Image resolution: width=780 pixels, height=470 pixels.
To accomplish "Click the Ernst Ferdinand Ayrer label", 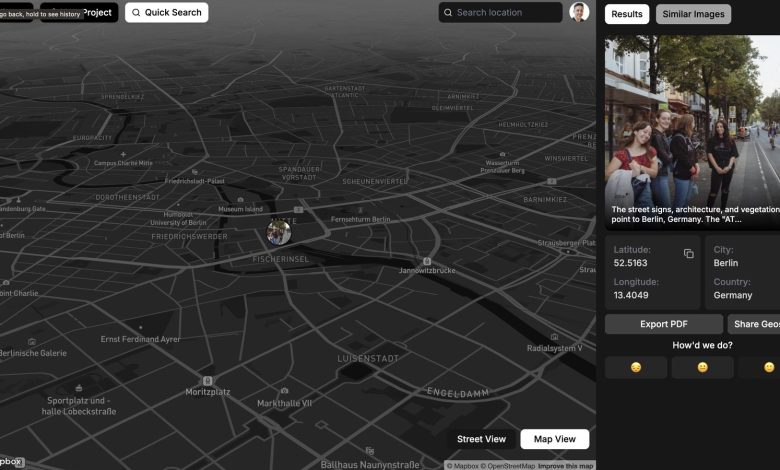I will coord(140,339).
